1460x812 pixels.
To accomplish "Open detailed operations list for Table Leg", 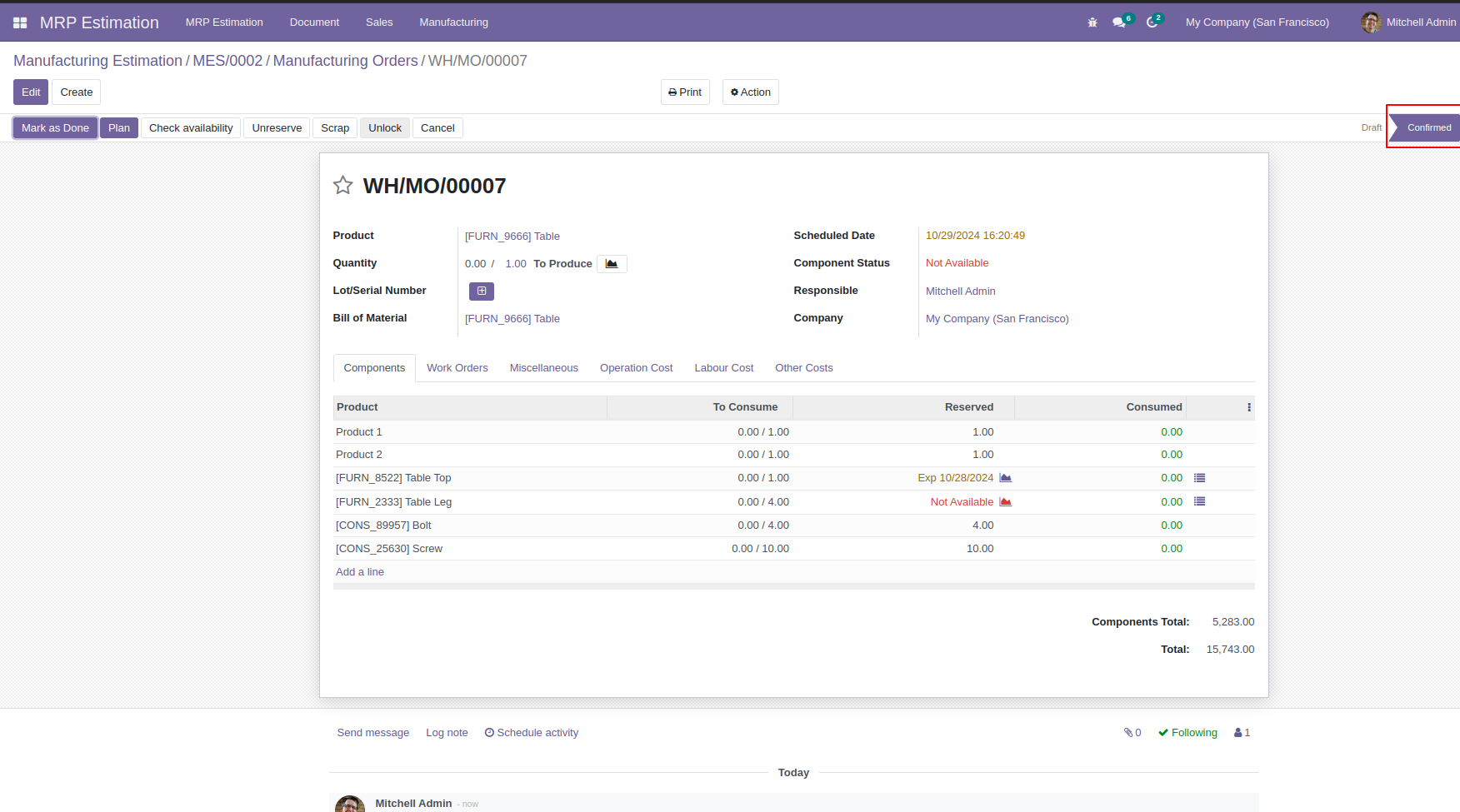I will point(1200,501).
